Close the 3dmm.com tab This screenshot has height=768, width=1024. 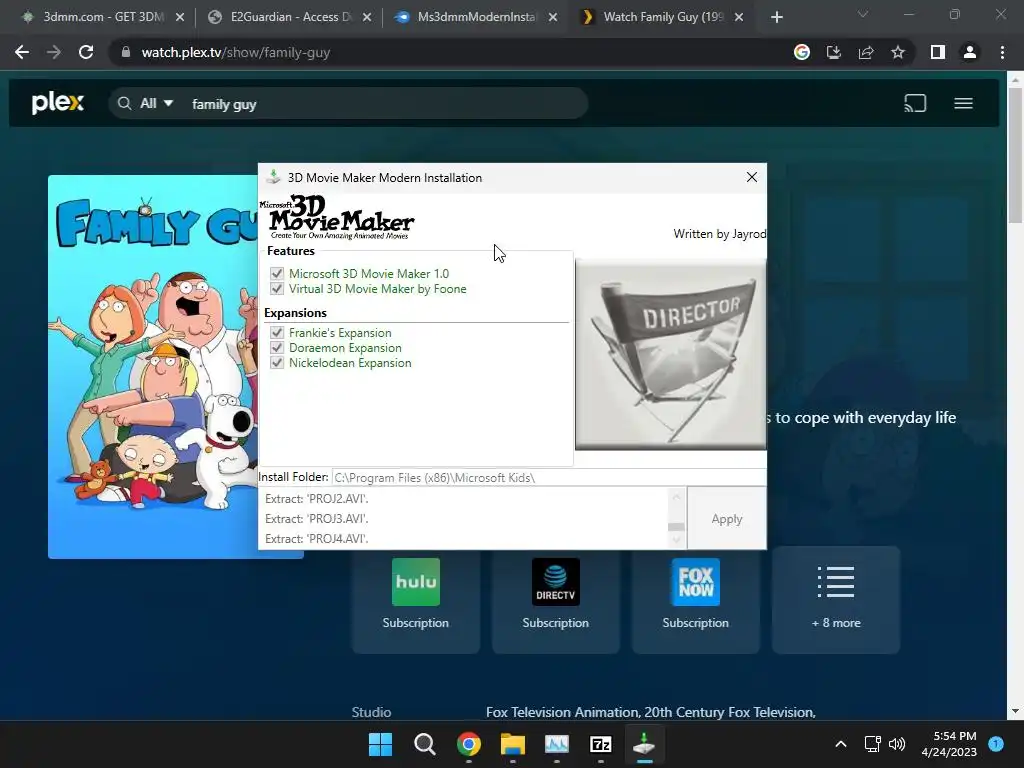tap(180, 17)
